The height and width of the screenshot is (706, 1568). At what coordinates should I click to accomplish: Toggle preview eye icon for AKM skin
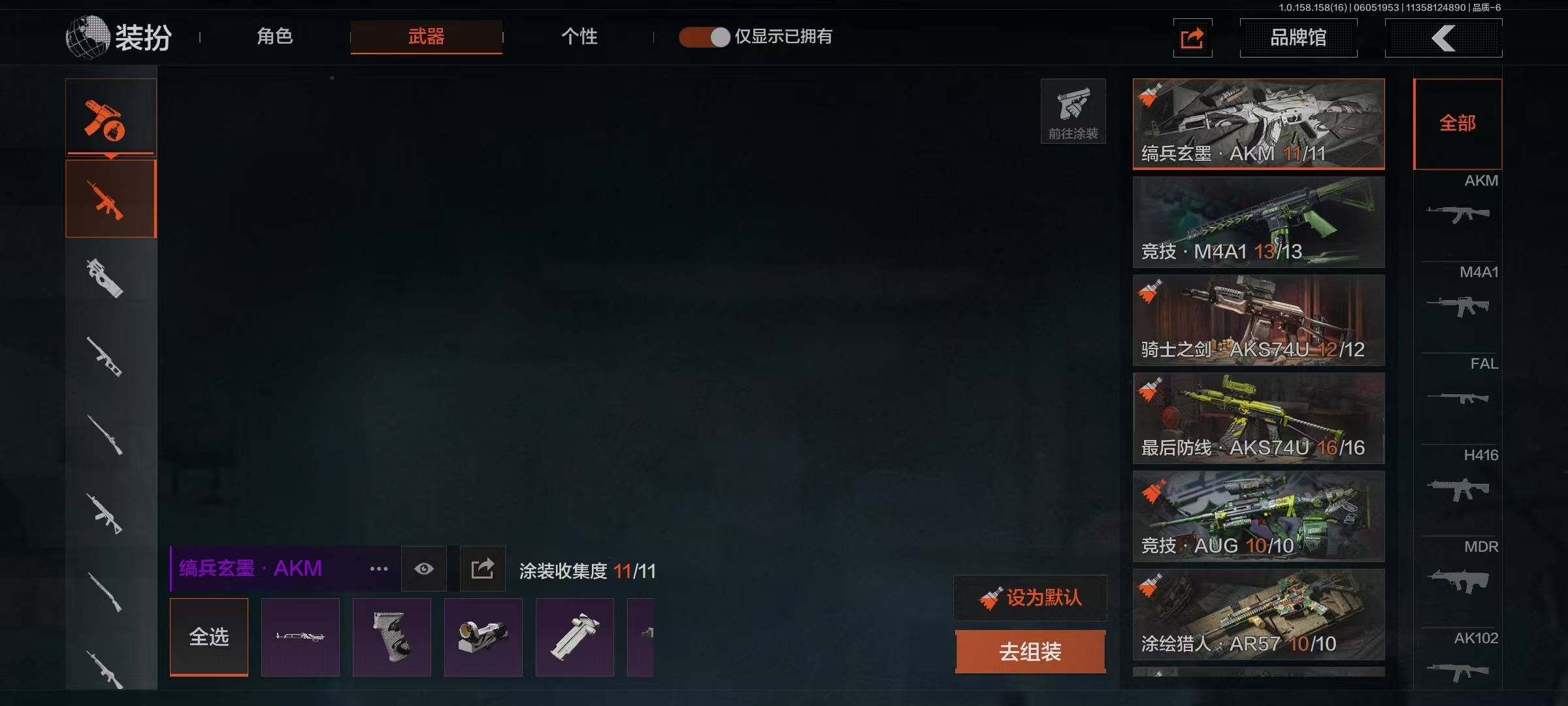click(x=423, y=568)
